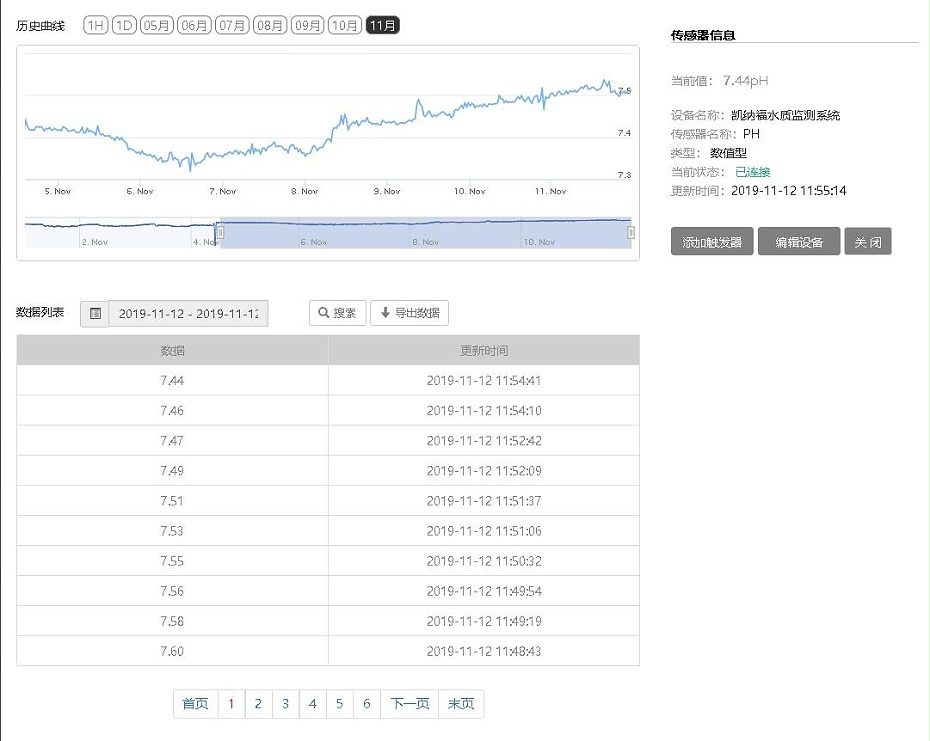
Task: Select the active 11月 tab
Action: [x=383, y=26]
